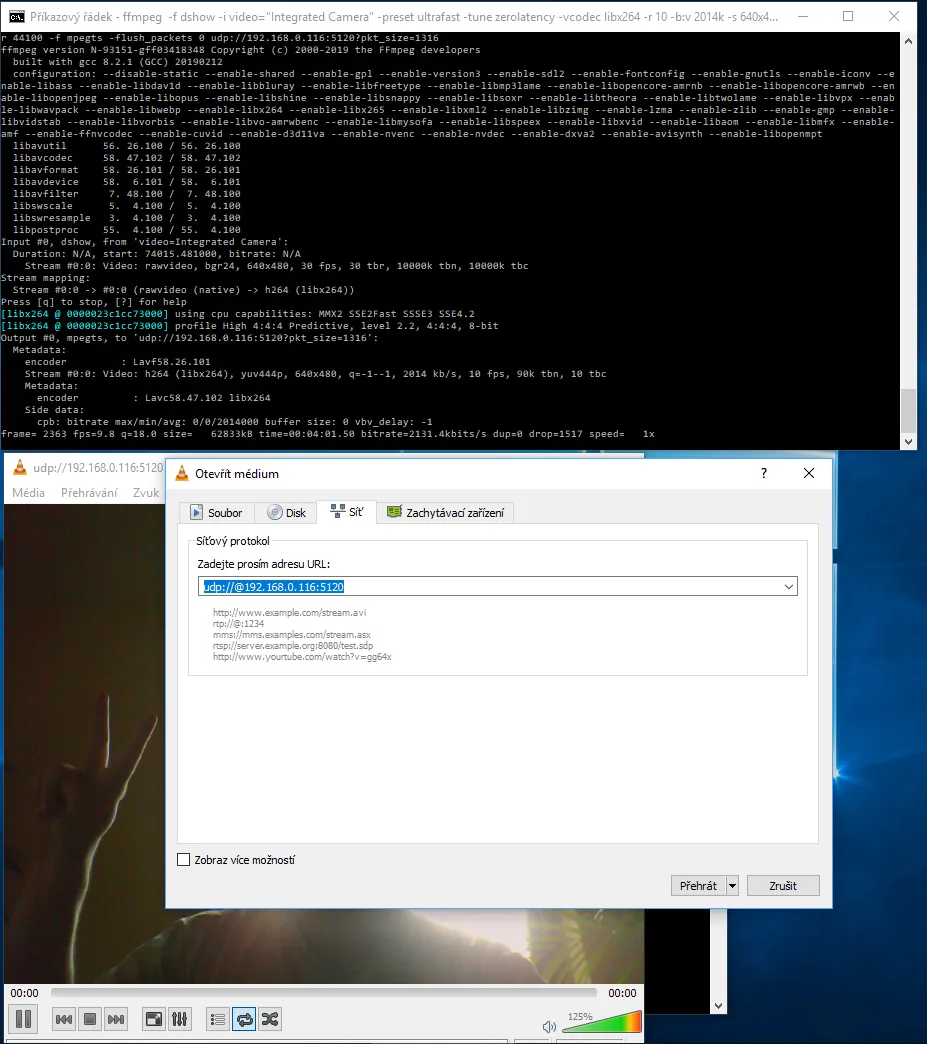Screen dimensions: 927x1044
Task: Click VLC cone icon in dialog title
Action: [x=181, y=473]
